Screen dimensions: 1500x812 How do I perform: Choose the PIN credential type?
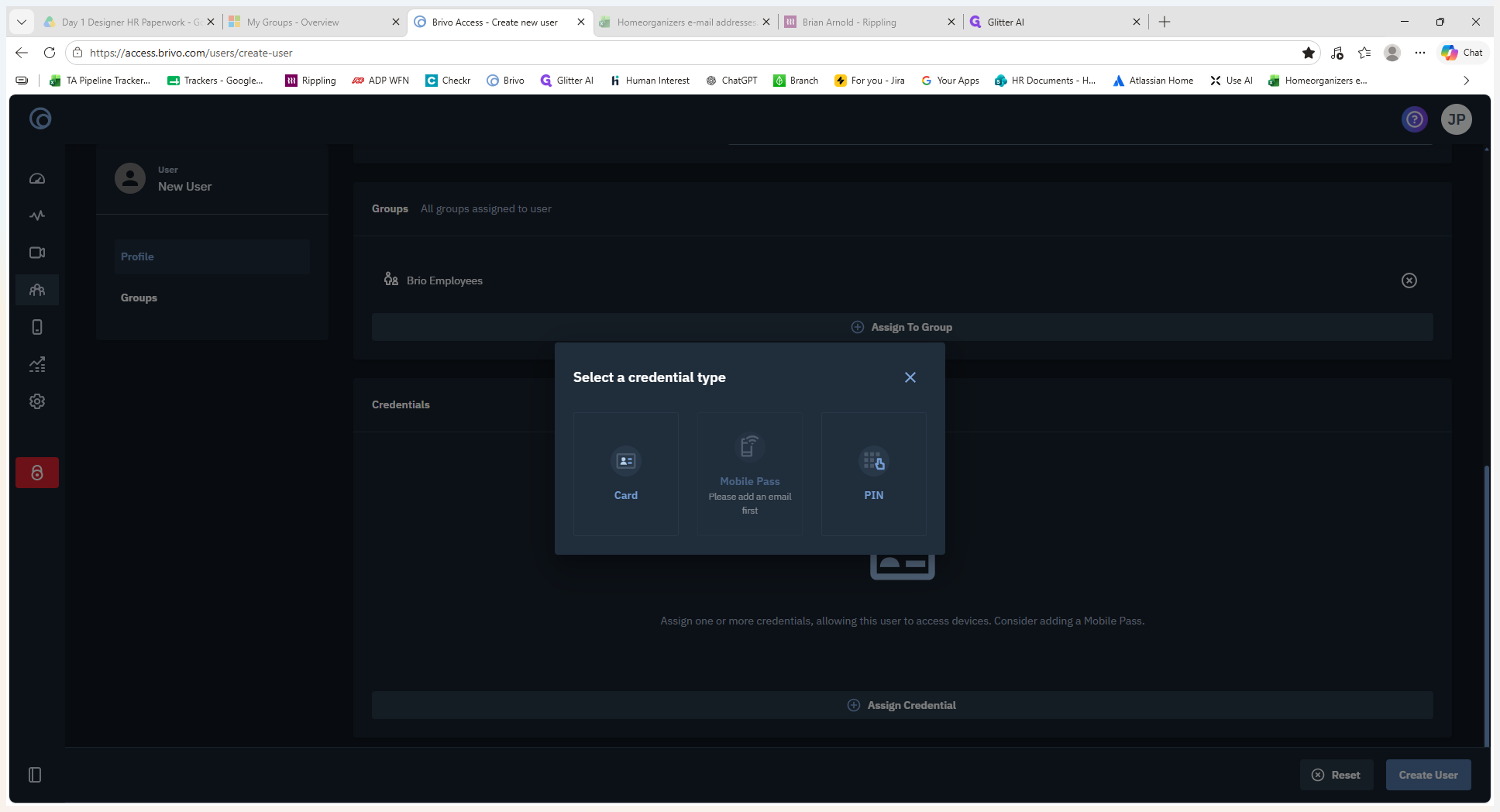(874, 474)
